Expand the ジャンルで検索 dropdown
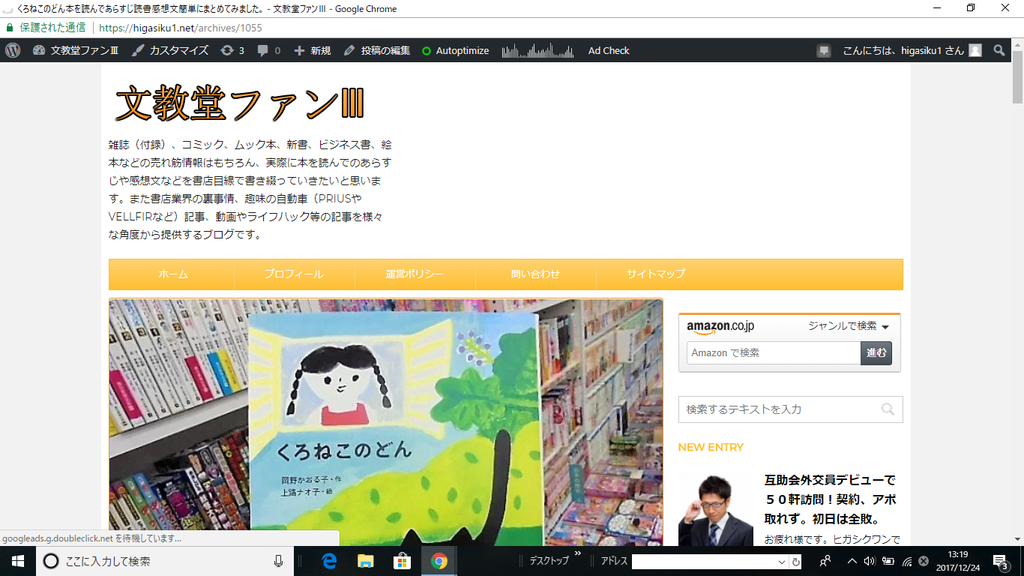The image size is (1024, 576). [848, 326]
